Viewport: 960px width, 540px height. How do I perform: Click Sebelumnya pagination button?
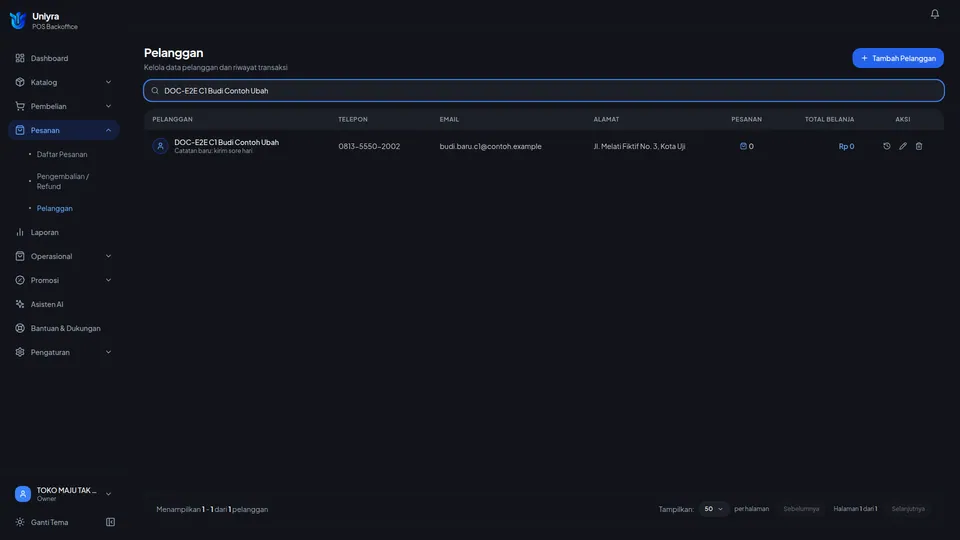coord(801,509)
